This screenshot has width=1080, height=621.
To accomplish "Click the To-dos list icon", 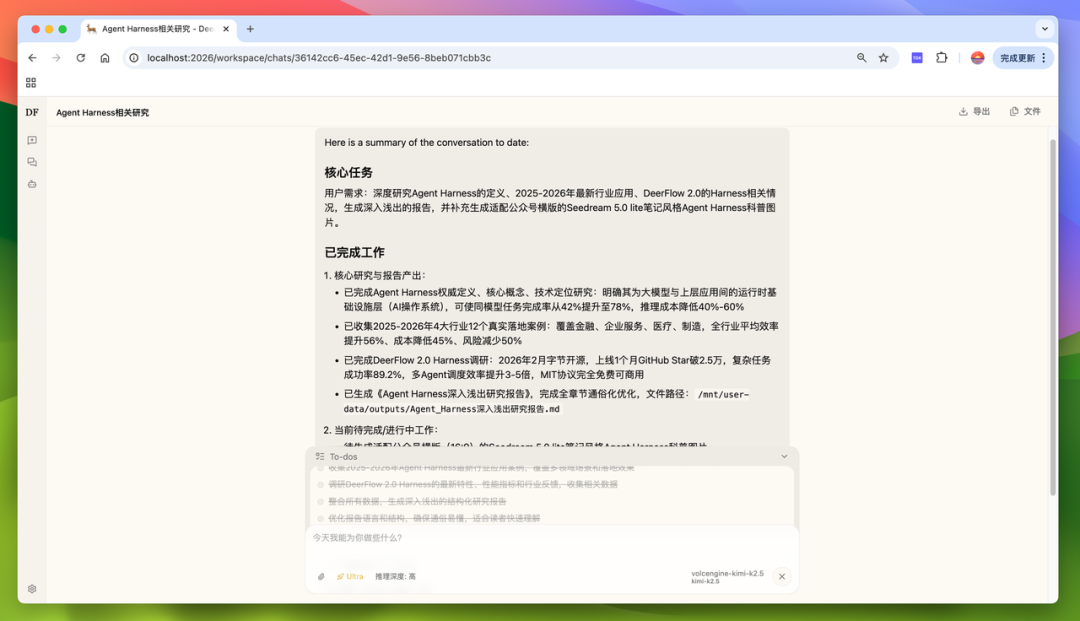I will [320, 456].
